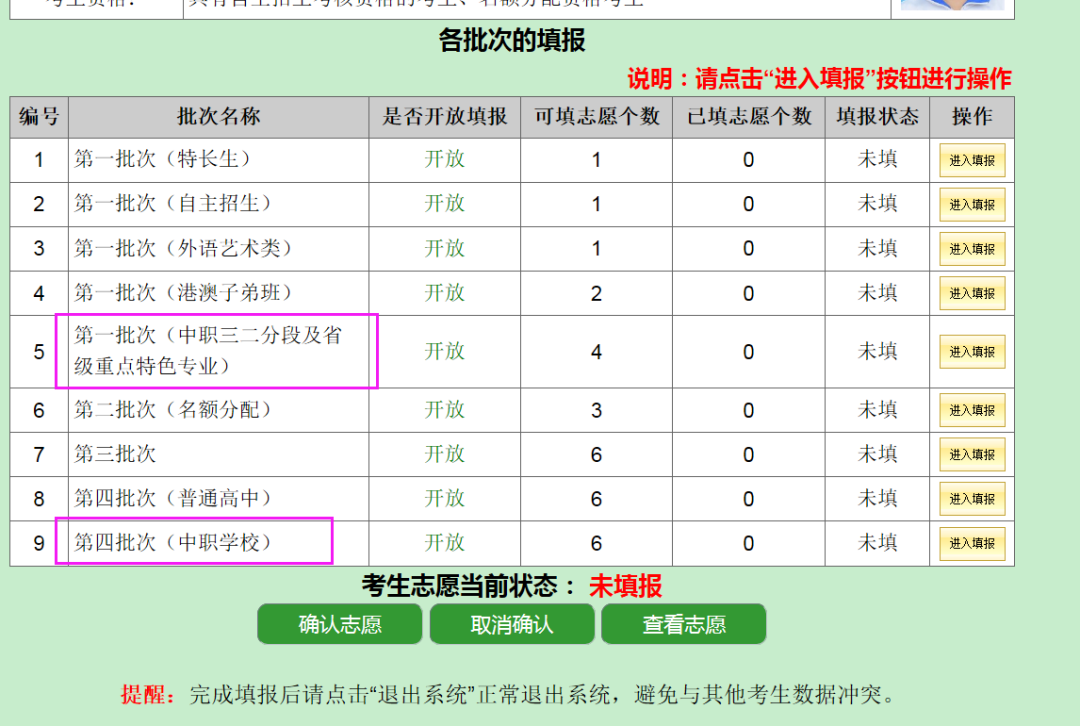Select the 第一批次（外语艺术类） batch name
Viewport: 1080px width, 726px height.
pos(183,248)
